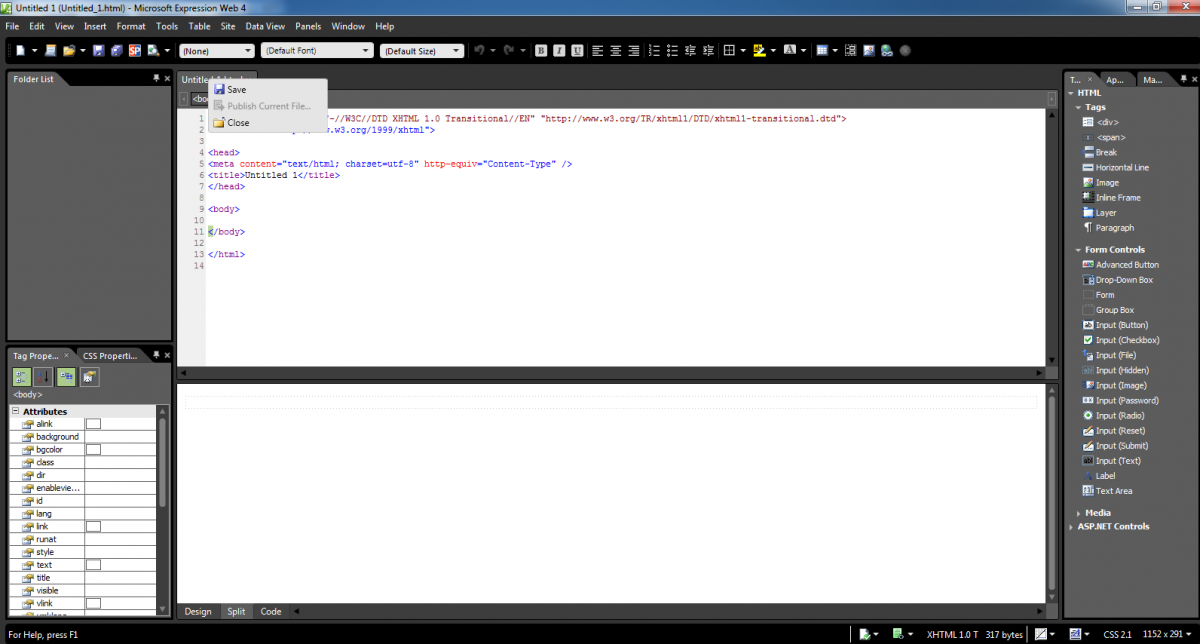Switch to Code view tab
1200x644 pixels.
[270, 611]
